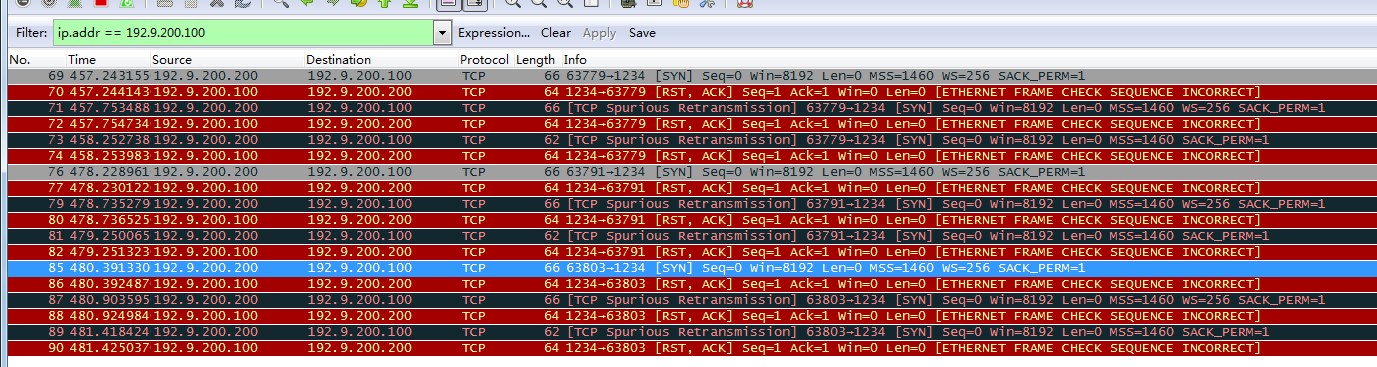Viewport: 1377px width, 367px height.
Task: Click time 458.253983 of packet 74
Action: 108,156
